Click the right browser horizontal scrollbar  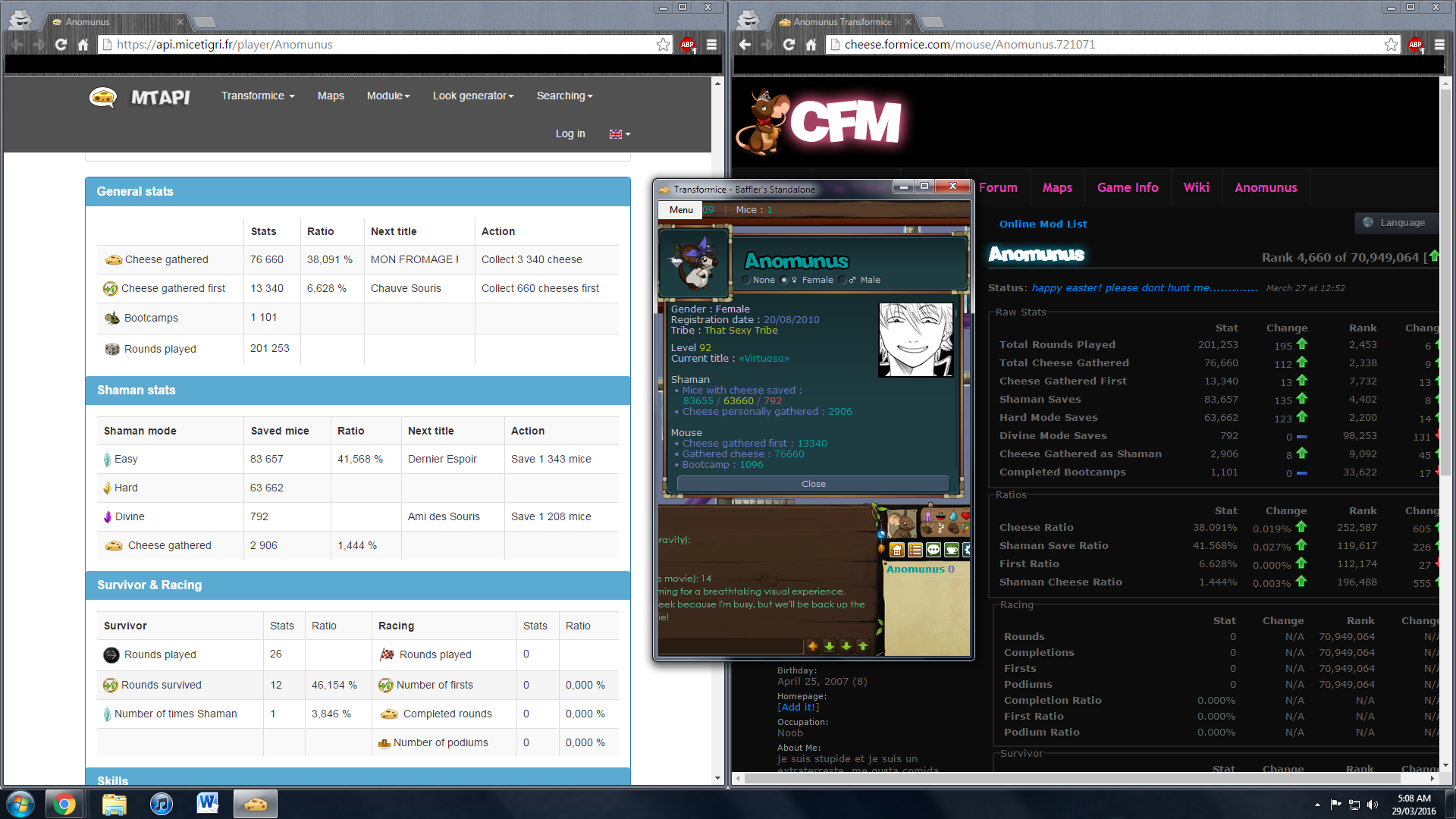pos(1072,778)
